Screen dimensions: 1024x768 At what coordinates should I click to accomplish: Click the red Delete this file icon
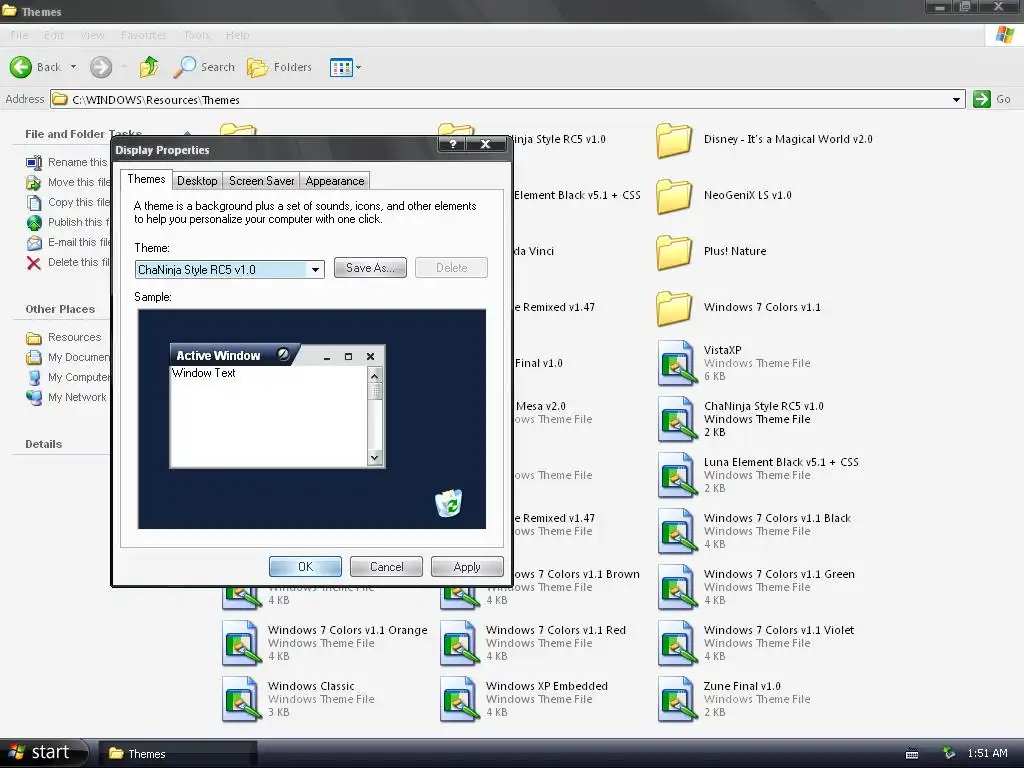(x=34, y=263)
